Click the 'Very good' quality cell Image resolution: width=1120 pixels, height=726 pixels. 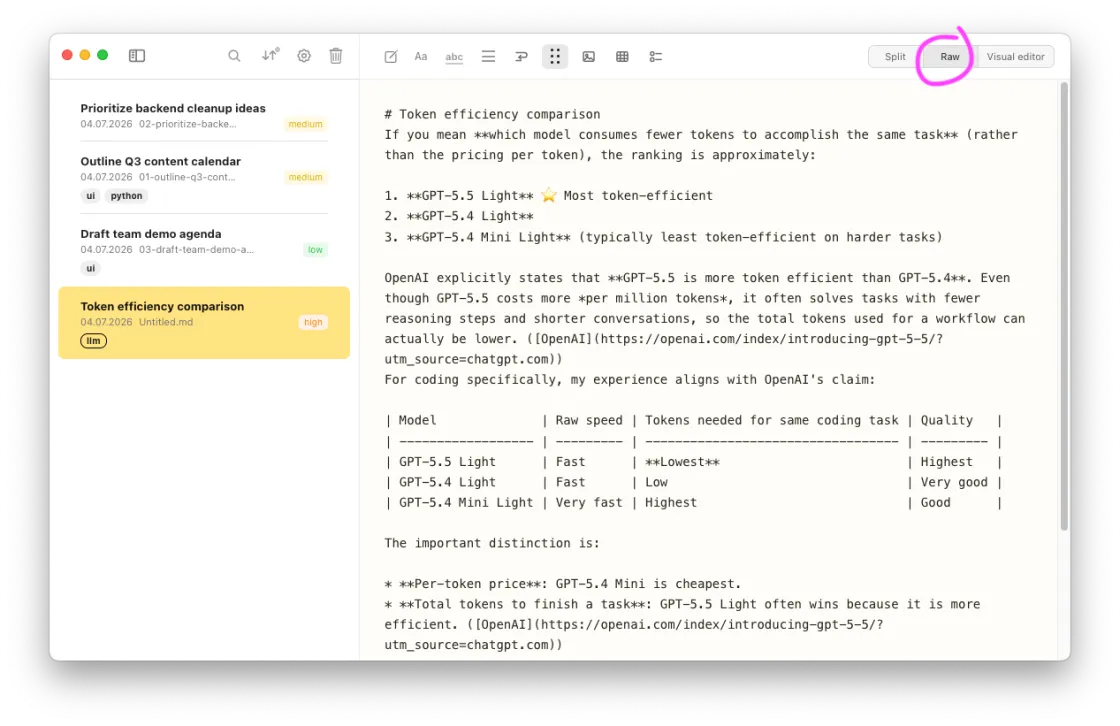coord(954,482)
